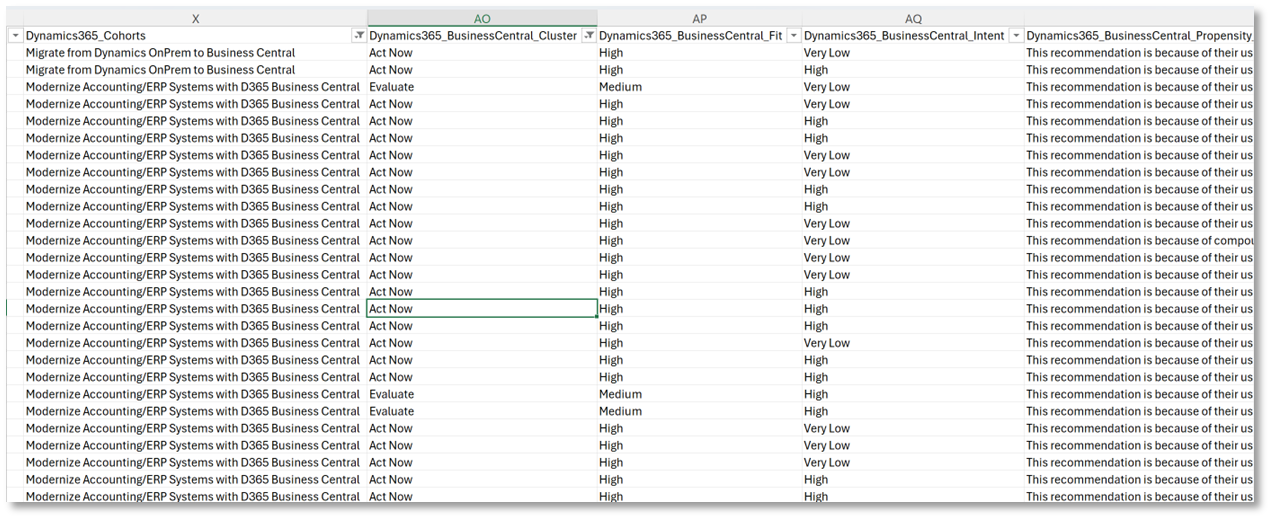The image size is (1271, 519).
Task: Open the Dynamics365_BusinessCentral_Fit filter dropdown
Action: tap(793, 36)
